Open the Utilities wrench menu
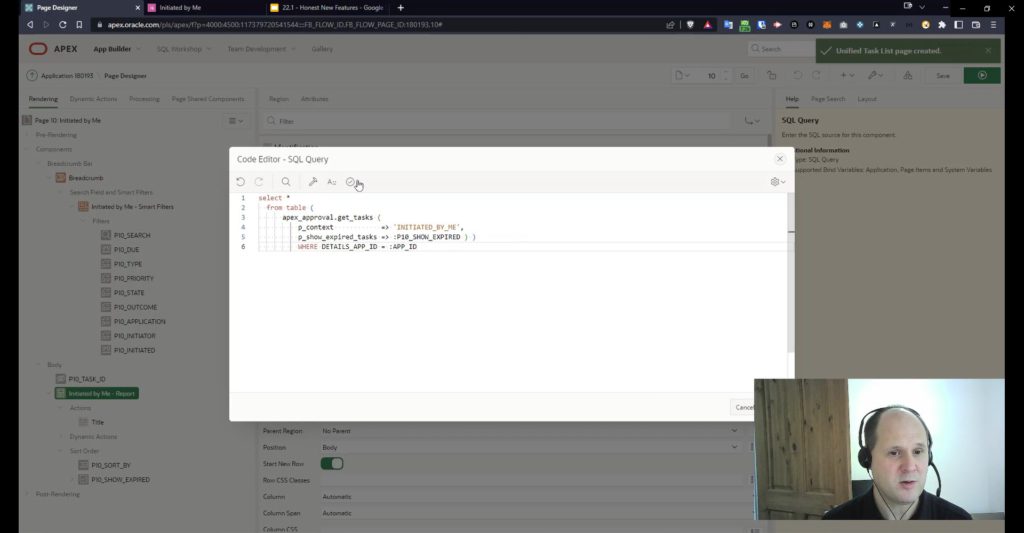This screenshot has width=1024, height=533. tap(876, 76)
